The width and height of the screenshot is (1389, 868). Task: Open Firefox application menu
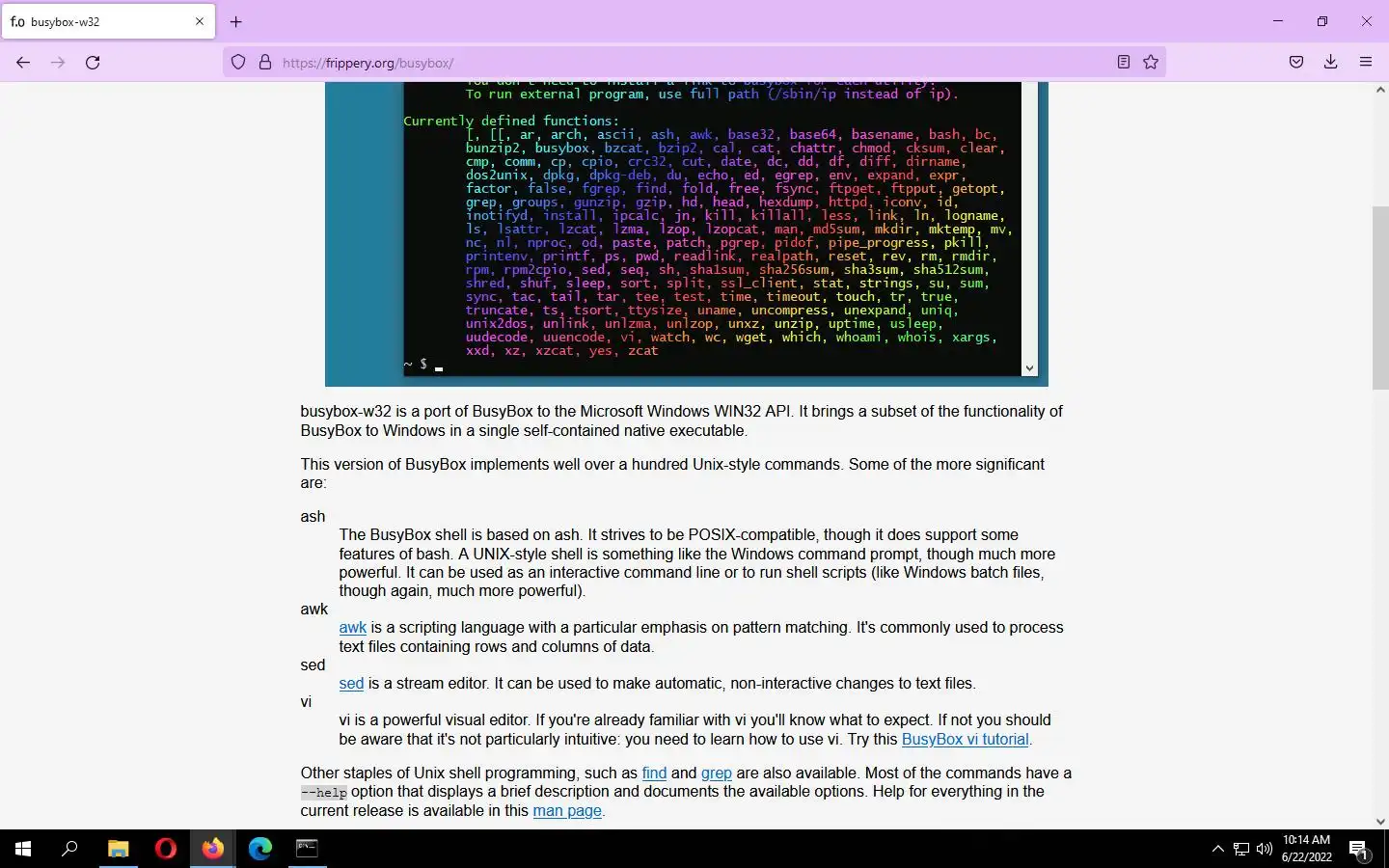pyautogui.click(x=1366, y=63)
